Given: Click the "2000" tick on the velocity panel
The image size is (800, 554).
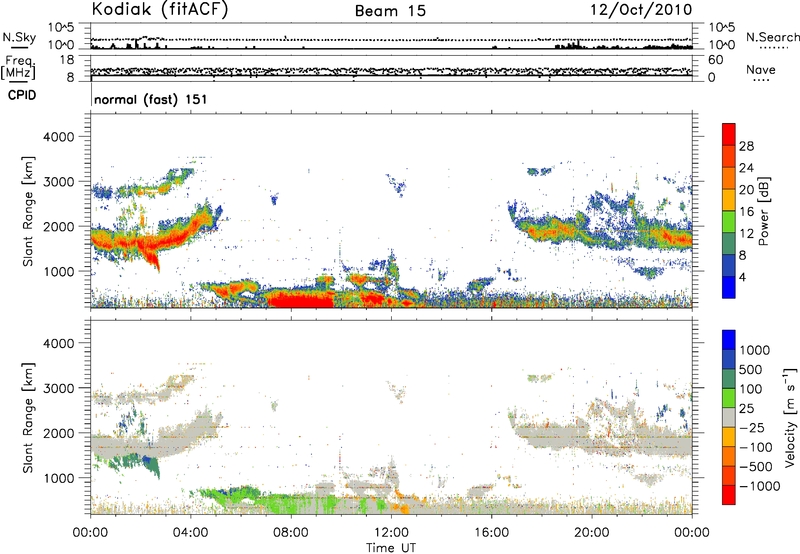Looking at the screenshot, I should coord(58,433).
